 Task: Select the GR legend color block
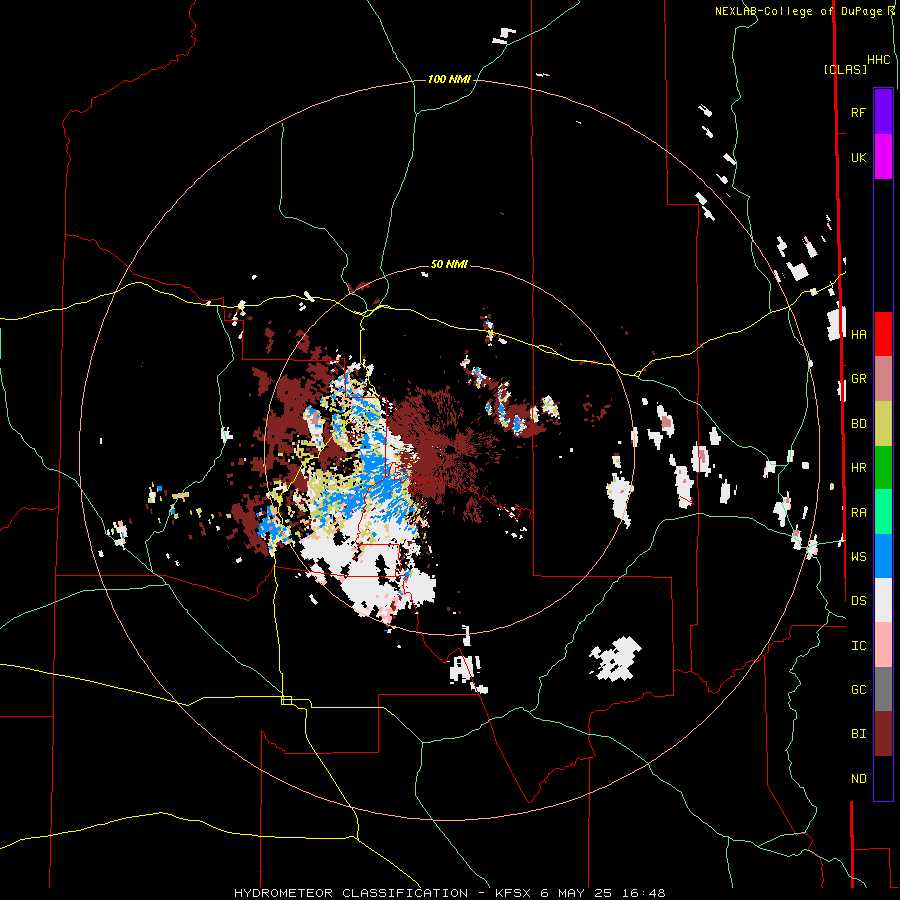point(883,379)
